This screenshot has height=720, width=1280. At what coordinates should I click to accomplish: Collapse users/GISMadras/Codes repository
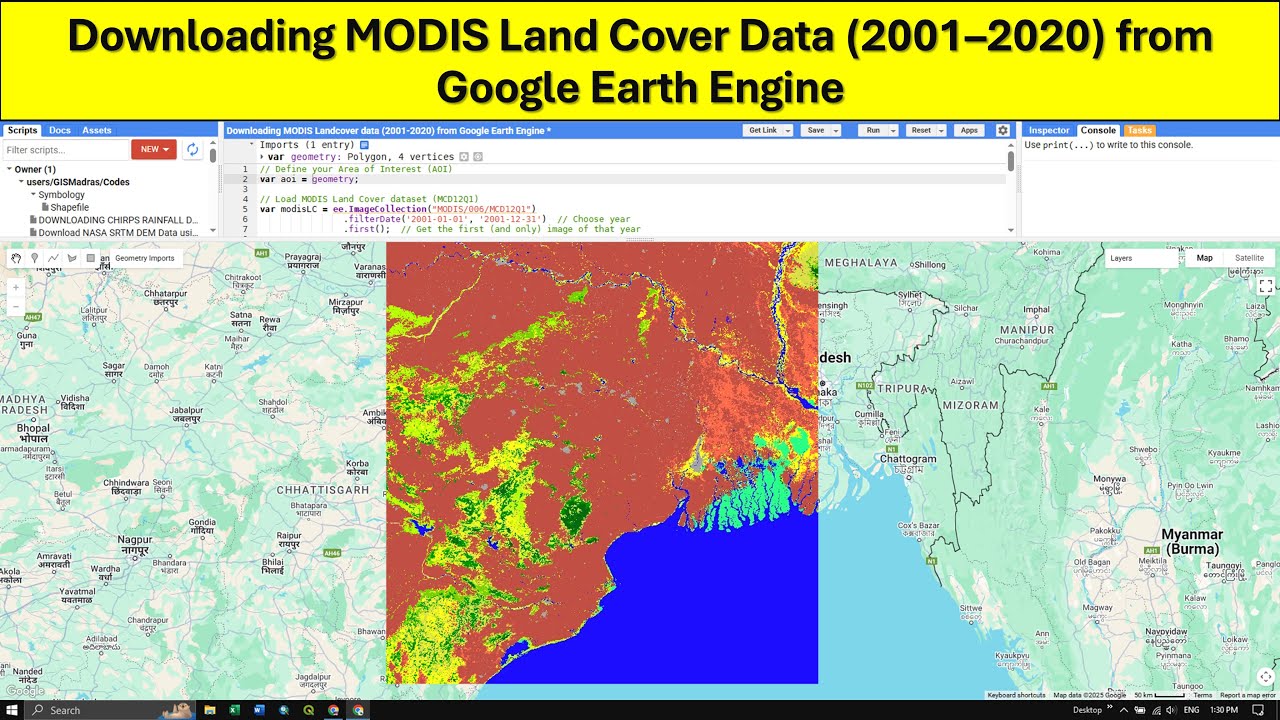(x=21, y=182)
